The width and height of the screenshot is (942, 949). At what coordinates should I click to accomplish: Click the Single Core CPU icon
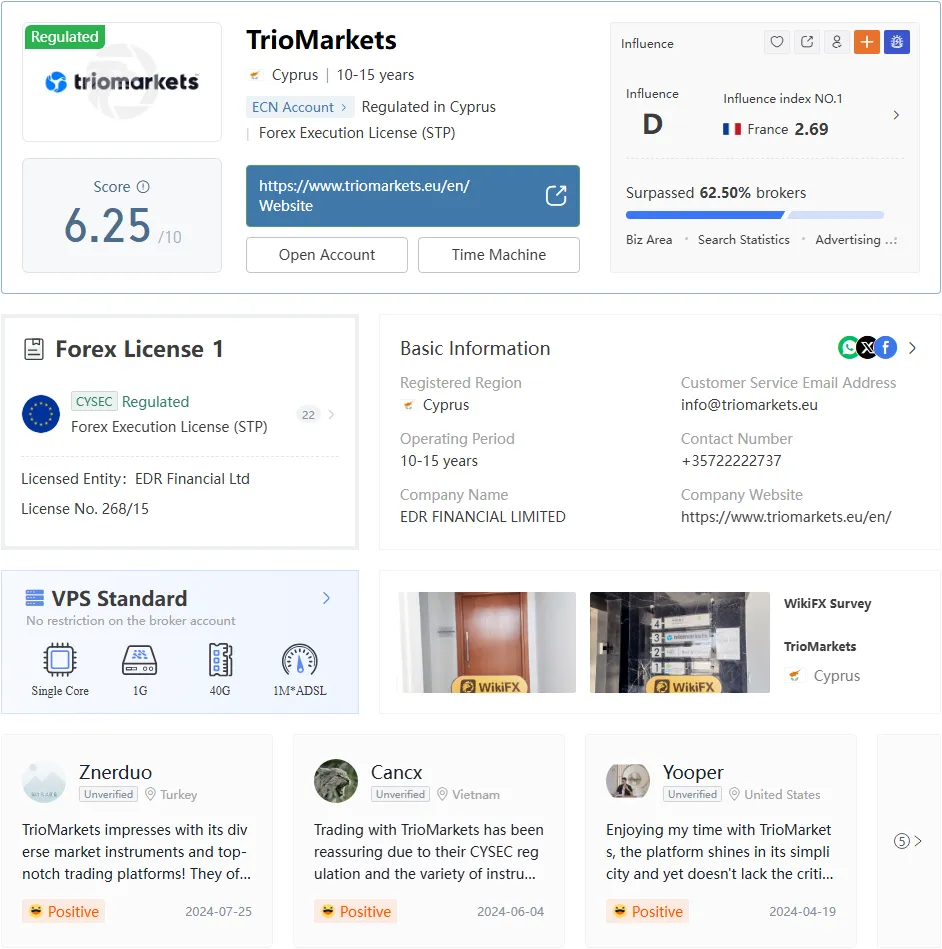pyautogui.click(x=60, y=660)
